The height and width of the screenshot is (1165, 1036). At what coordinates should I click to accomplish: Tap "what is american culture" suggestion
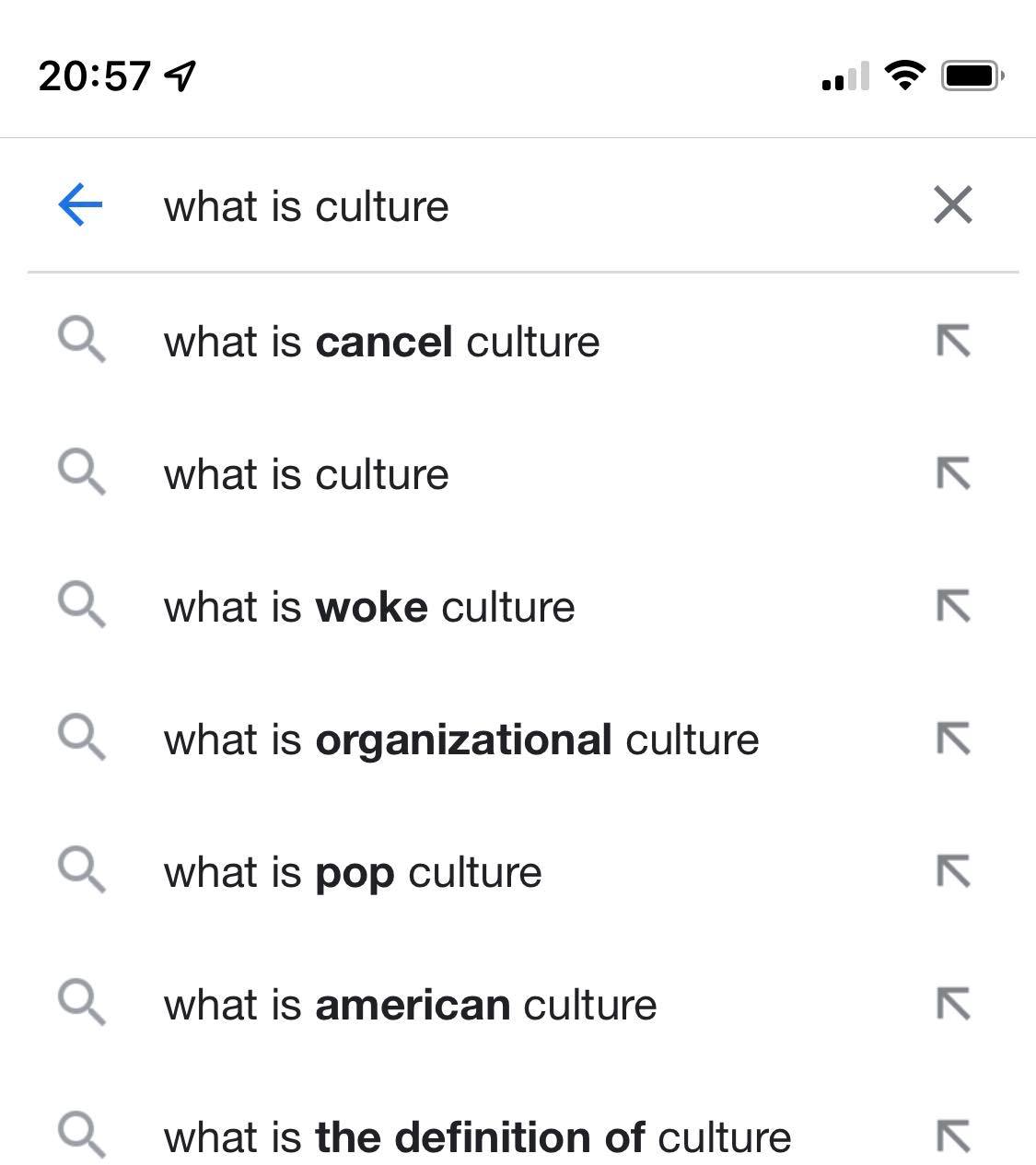pyautogui.click(x=410, y=1005)
